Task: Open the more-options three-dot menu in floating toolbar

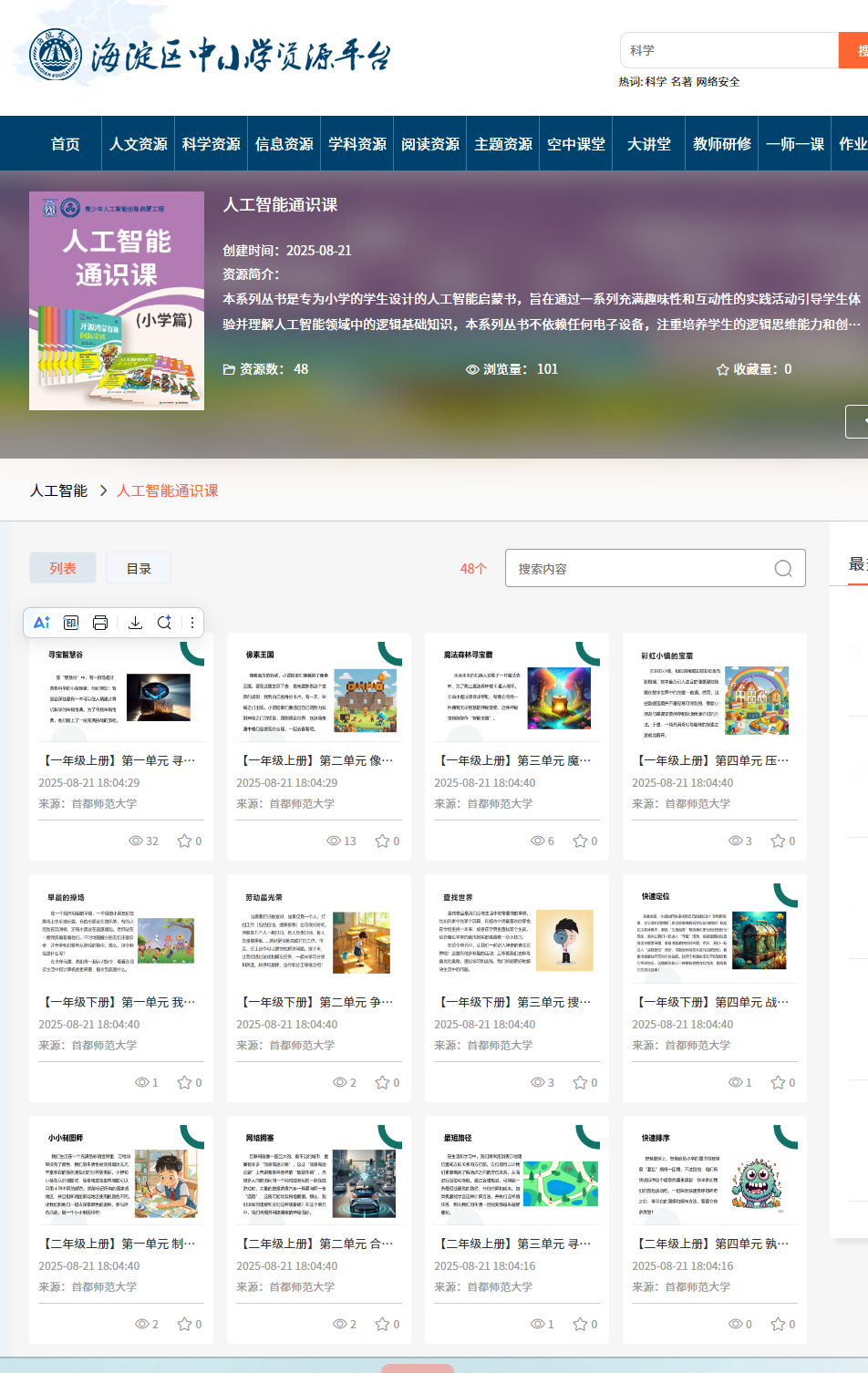Action: click(191, 623)
